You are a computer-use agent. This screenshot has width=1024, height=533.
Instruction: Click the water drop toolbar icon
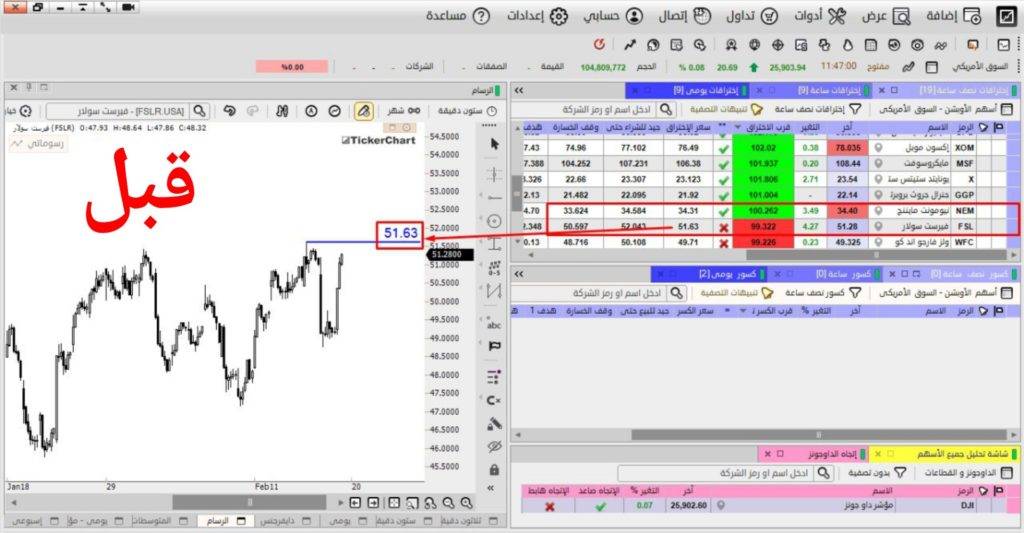pos(848,44)
